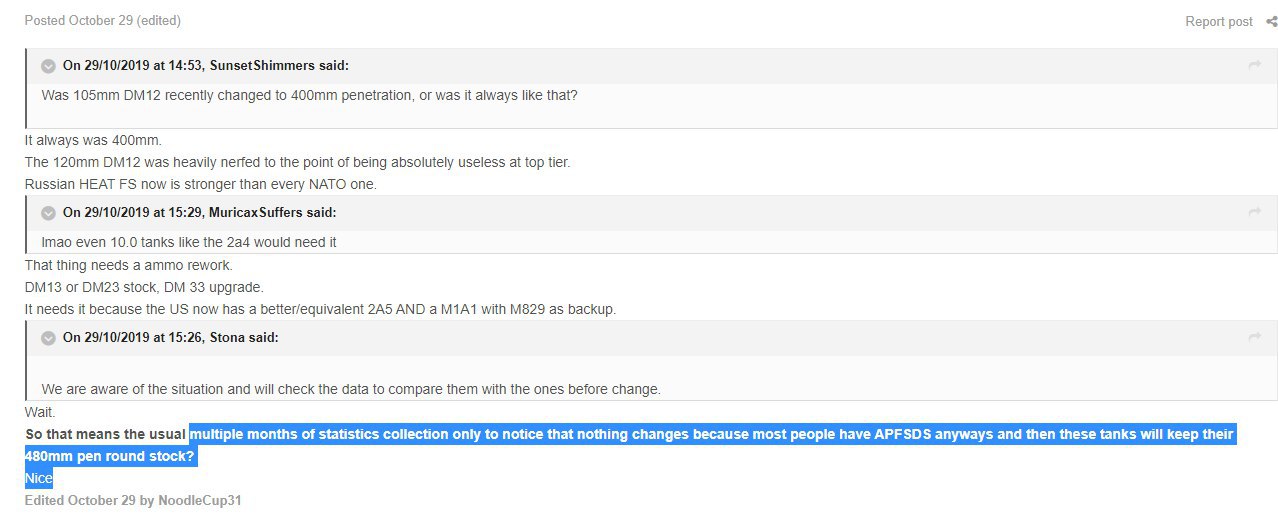Click "Edited October 29 by NoodleCup31" footer
Image resolution: width=1278 pixels, height=515 pixels.
[x=133, y=500]
